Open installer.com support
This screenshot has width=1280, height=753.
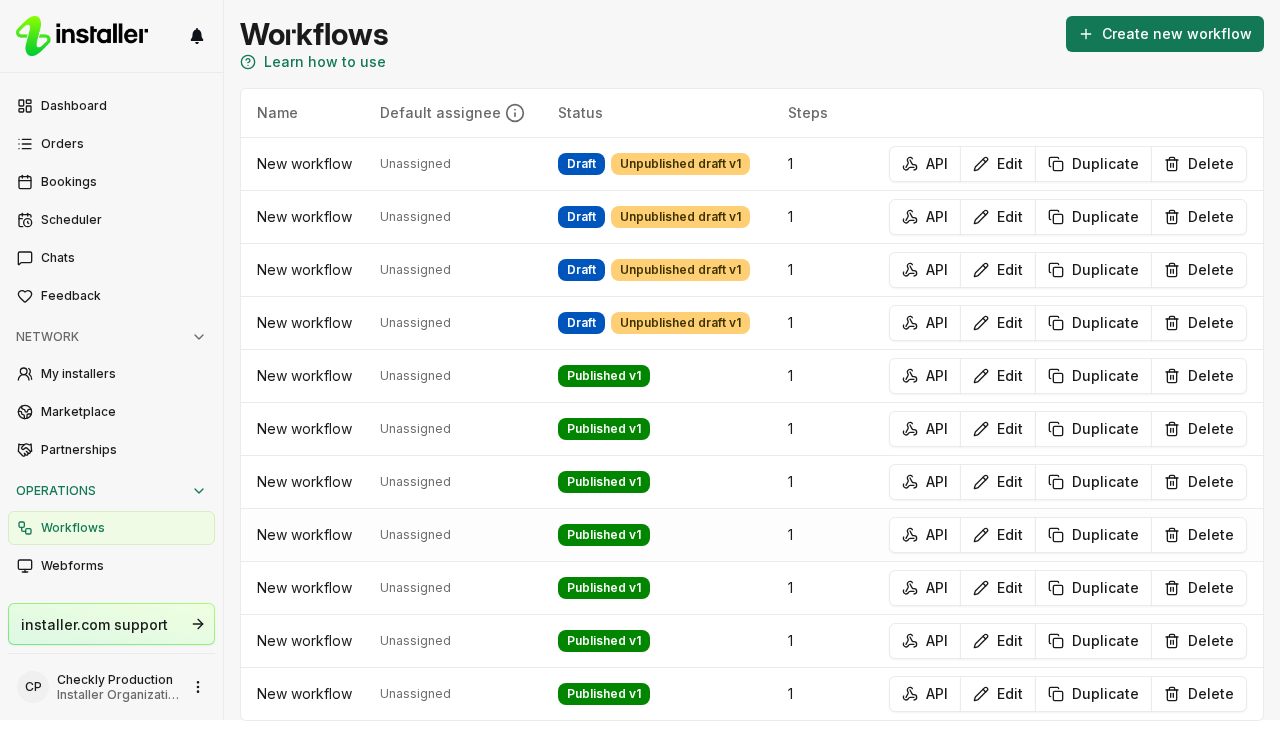[x=111, y=624]
